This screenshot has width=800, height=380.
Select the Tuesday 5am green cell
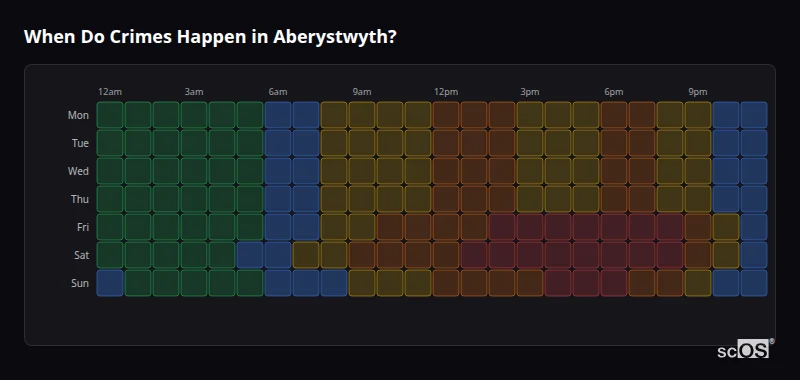[250, 143]
